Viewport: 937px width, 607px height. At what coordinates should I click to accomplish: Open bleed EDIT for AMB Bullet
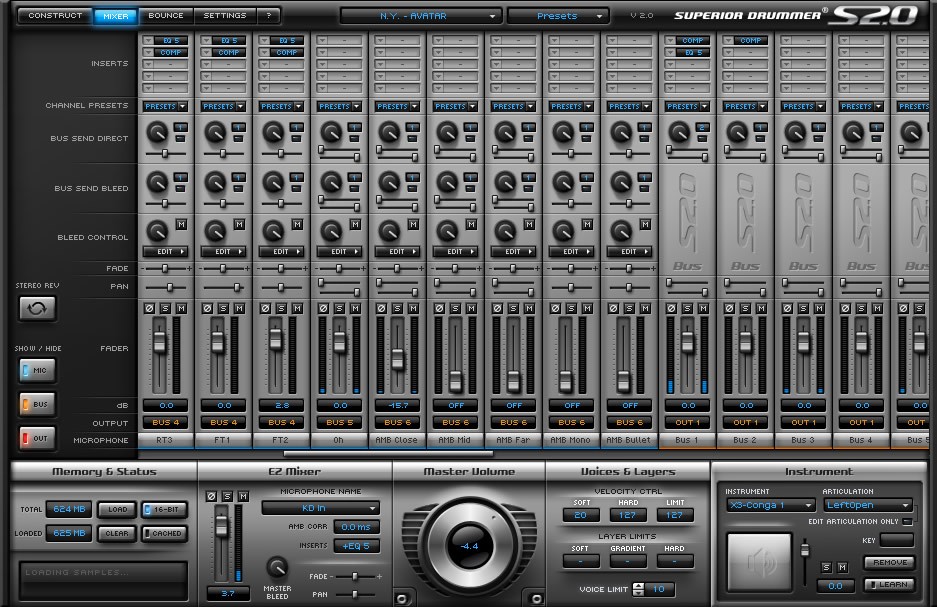[629, 252]
